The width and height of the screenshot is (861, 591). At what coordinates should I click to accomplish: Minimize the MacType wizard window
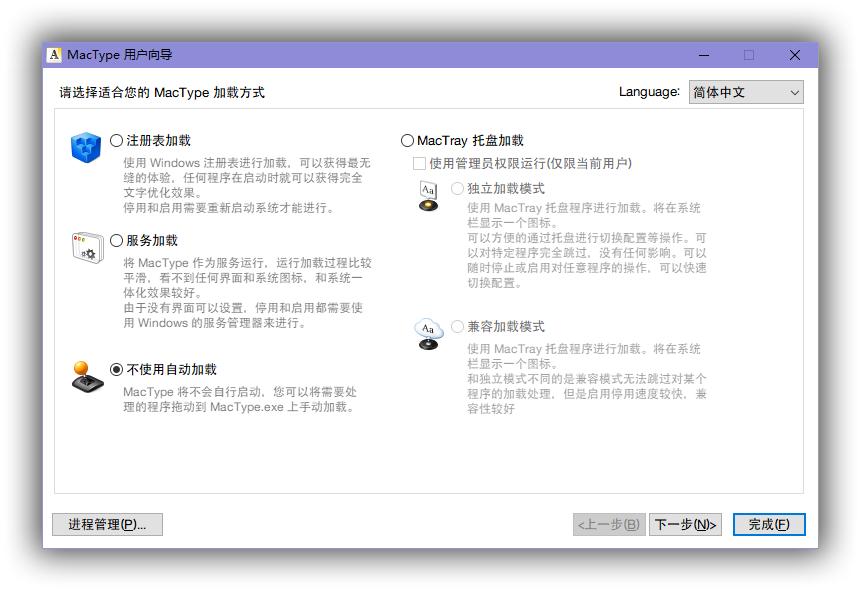click(704, 55)
